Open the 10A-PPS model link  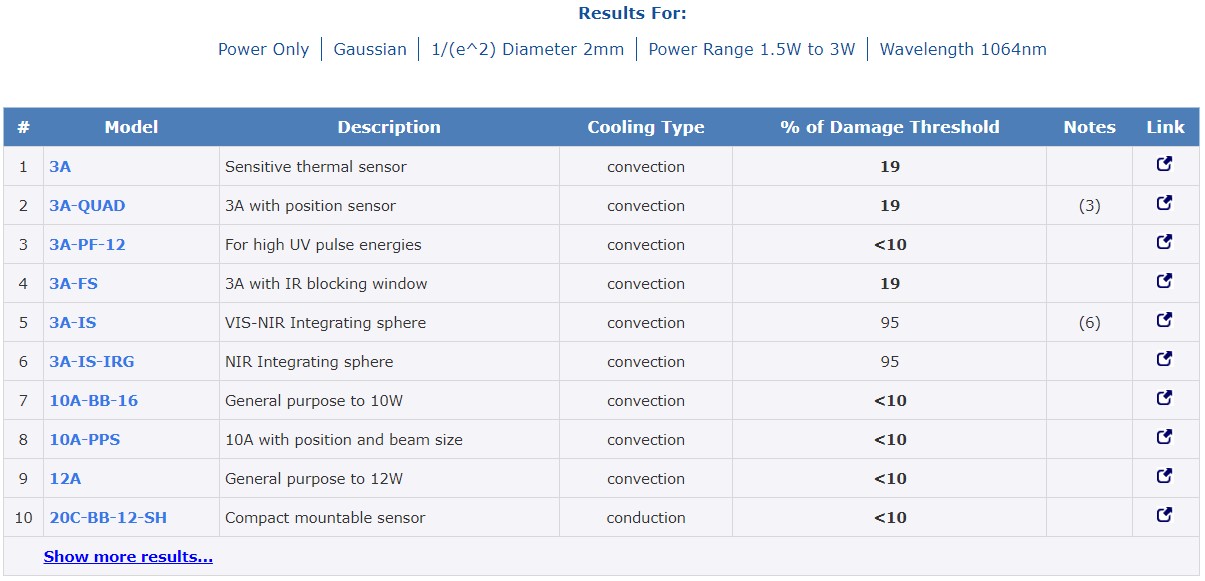[85, 440]
